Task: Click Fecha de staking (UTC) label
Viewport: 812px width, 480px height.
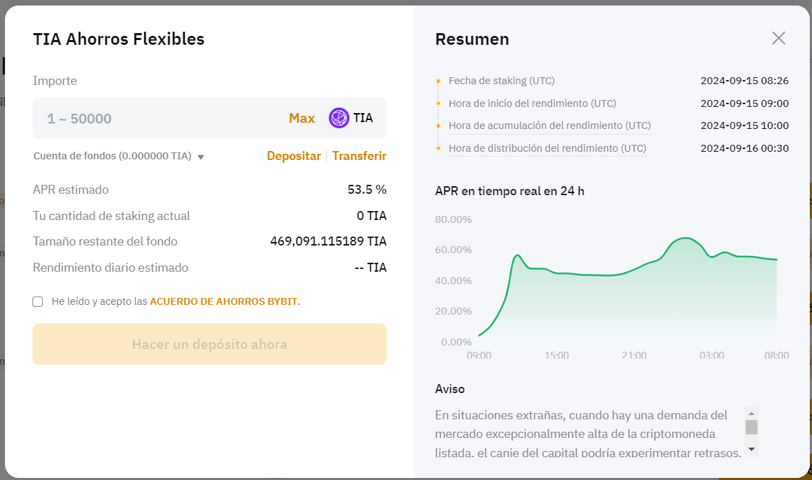Action: (501, 81)
